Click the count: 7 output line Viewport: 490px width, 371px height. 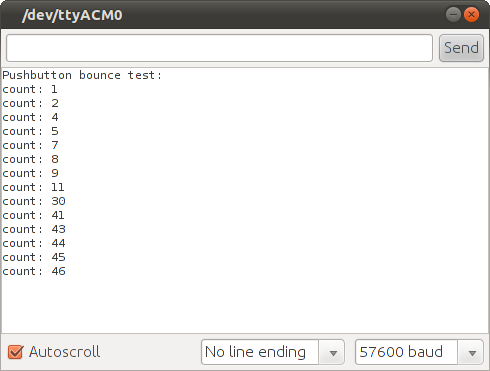click(30, 145)
